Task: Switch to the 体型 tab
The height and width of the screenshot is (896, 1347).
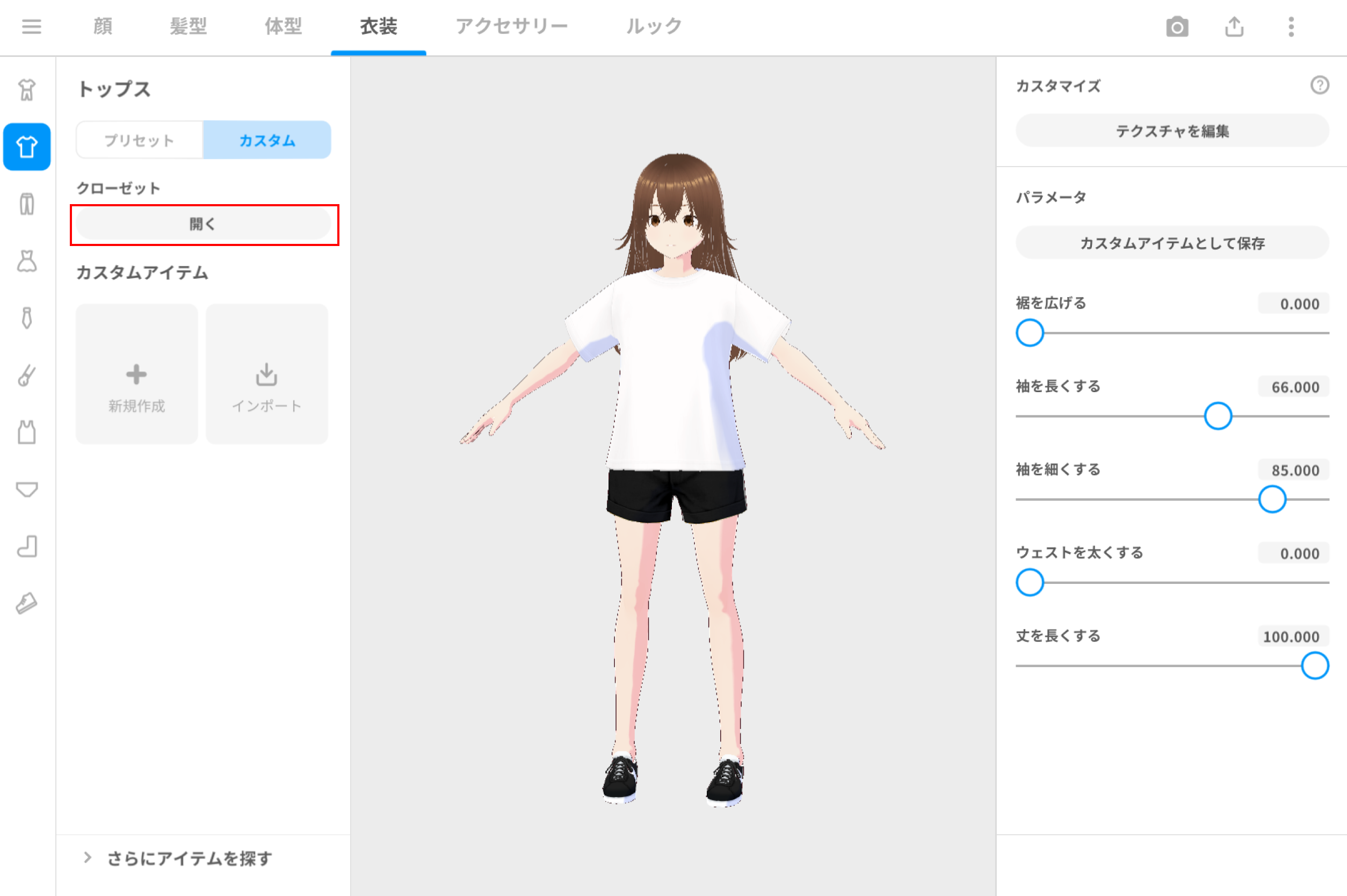Action: (284, 26)
